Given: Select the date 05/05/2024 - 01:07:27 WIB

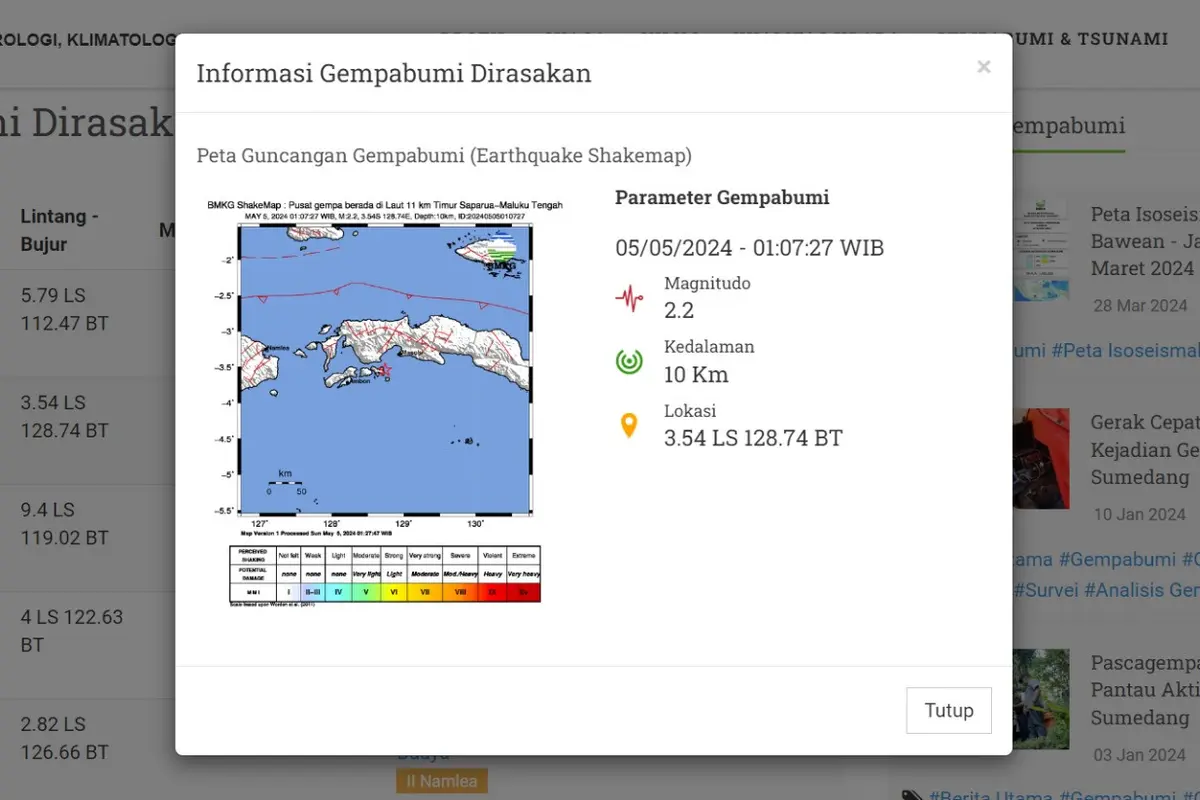Looking at the screenshot, I should click(x=749, y=248).
